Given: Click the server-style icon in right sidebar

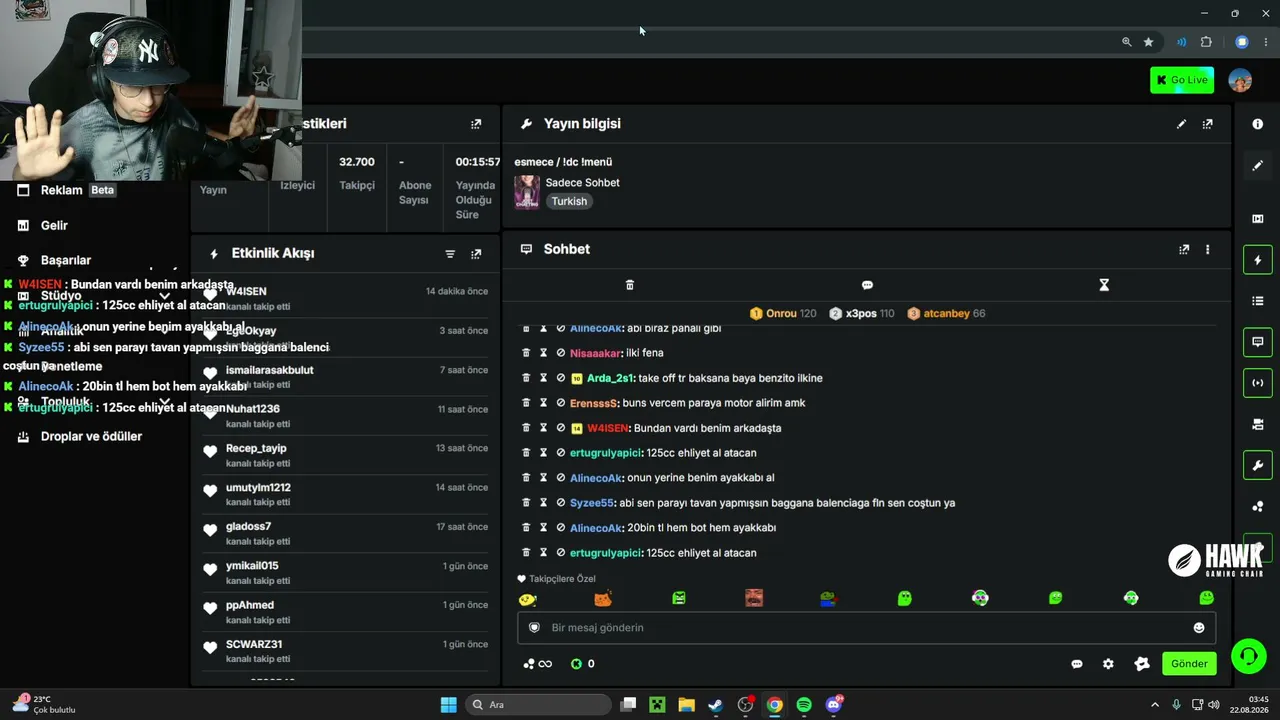Looking at the screenshot, I should pyautogui.click(x=1258, y=424).
